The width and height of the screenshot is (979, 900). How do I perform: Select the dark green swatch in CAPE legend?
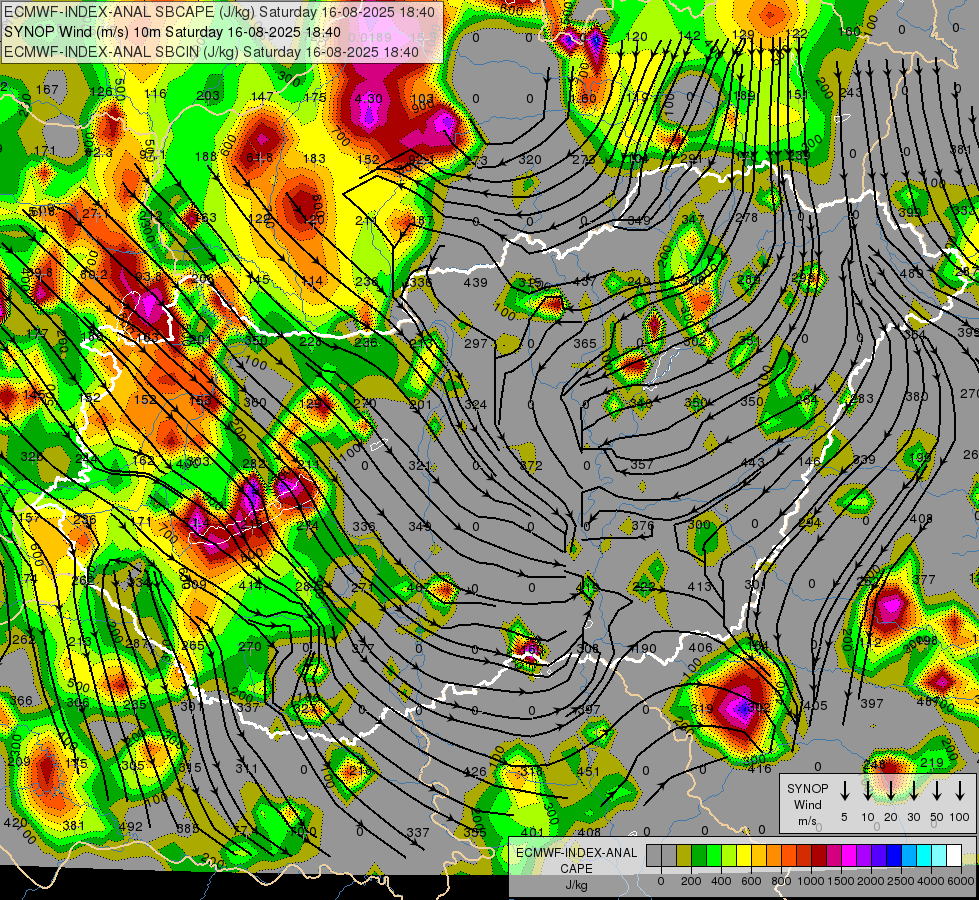coord(699,855)
